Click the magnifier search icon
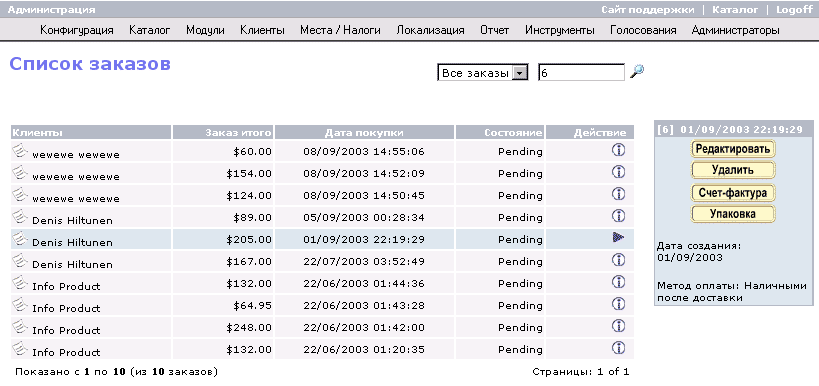Image resolution: width=819 pixels, height=386 pixels. (x=637, y=72)
